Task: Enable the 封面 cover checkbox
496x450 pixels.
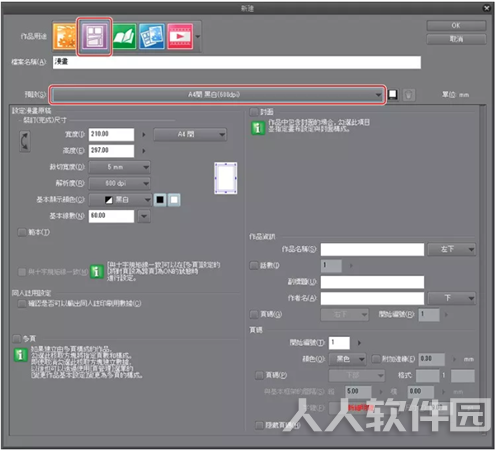Action: (x=254, y=111)
